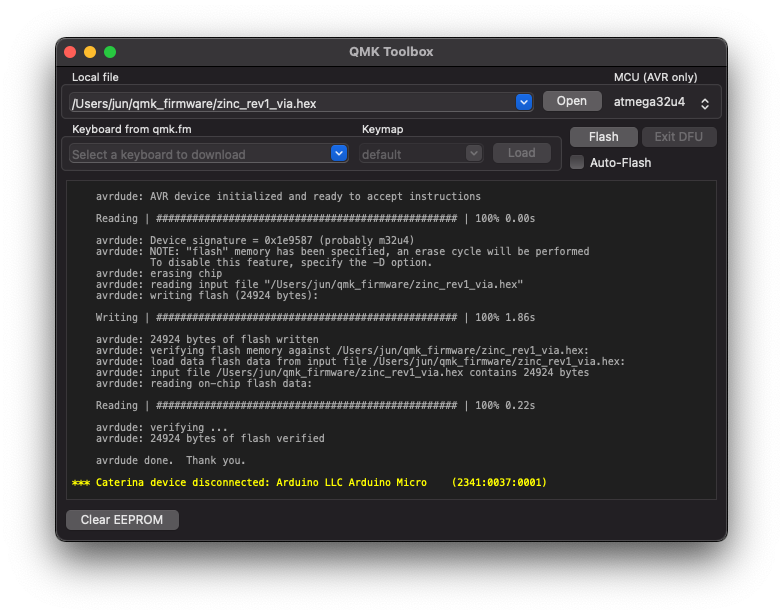Close the QMK Toolbox window

[70, 52]
